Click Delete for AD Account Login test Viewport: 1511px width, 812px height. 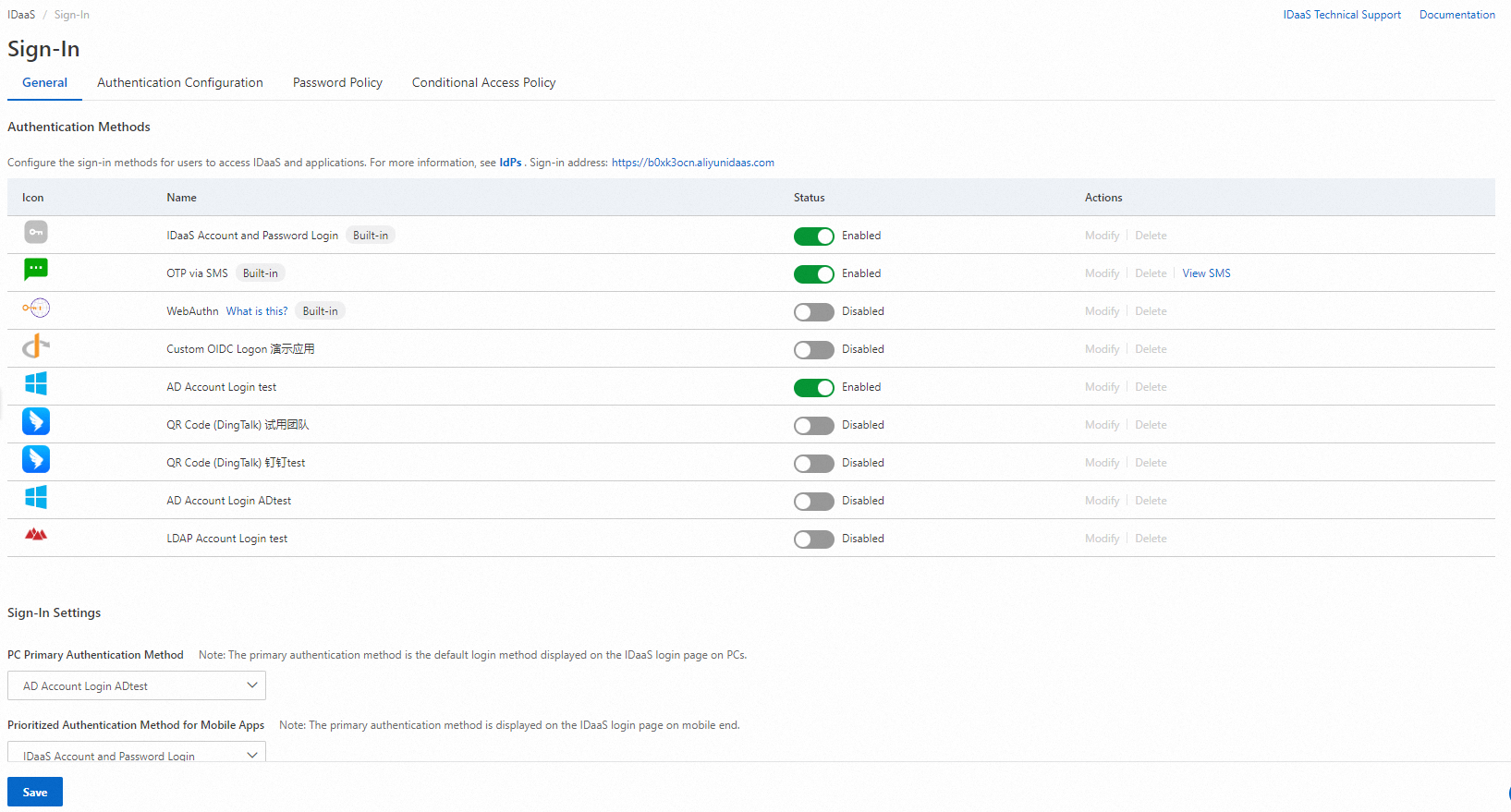1151,387
